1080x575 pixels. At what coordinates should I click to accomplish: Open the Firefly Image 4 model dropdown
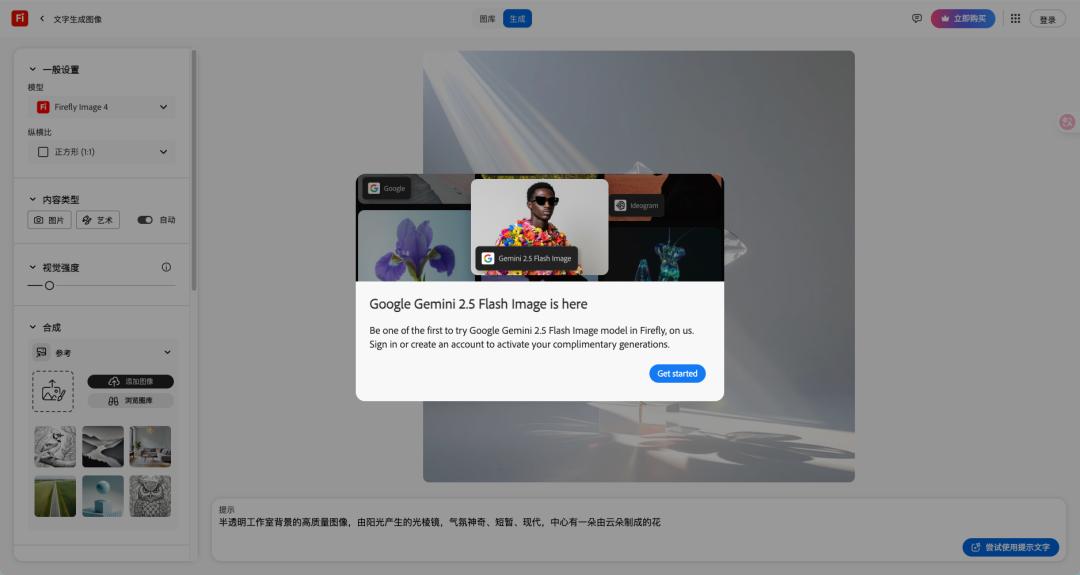(102, 107)
